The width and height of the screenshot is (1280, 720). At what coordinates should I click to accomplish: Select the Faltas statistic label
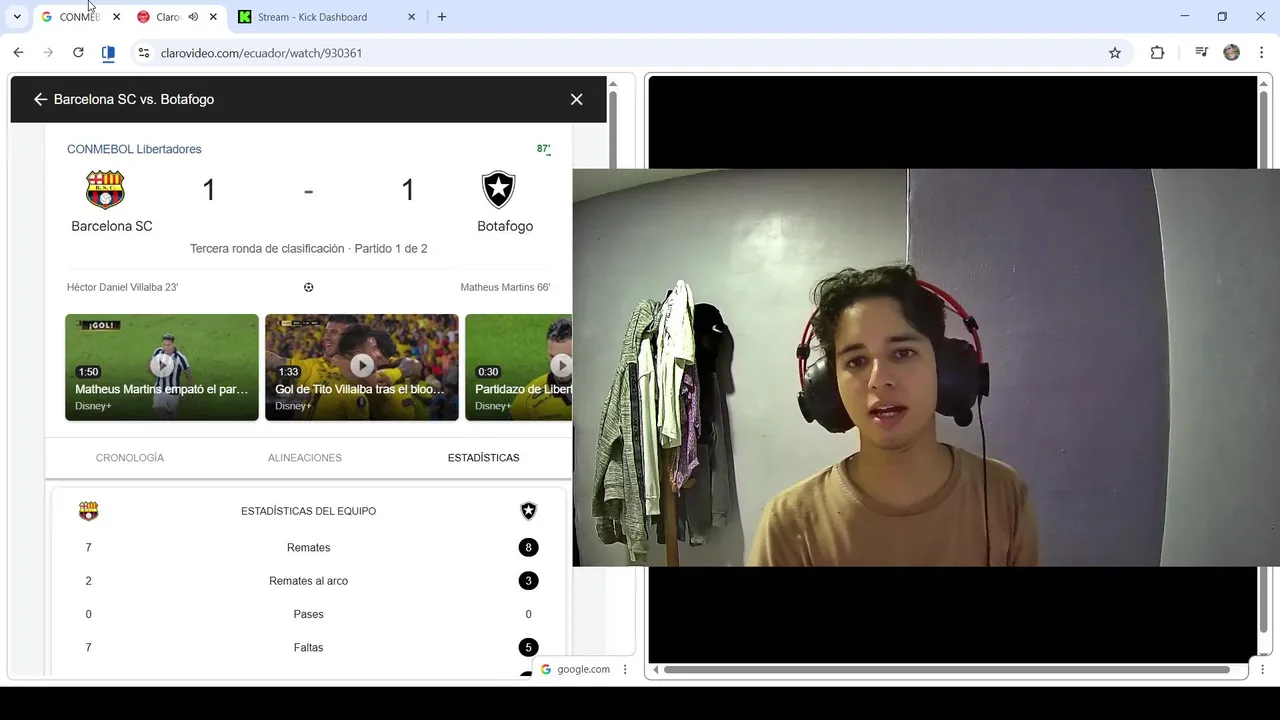tap(308, 648)
